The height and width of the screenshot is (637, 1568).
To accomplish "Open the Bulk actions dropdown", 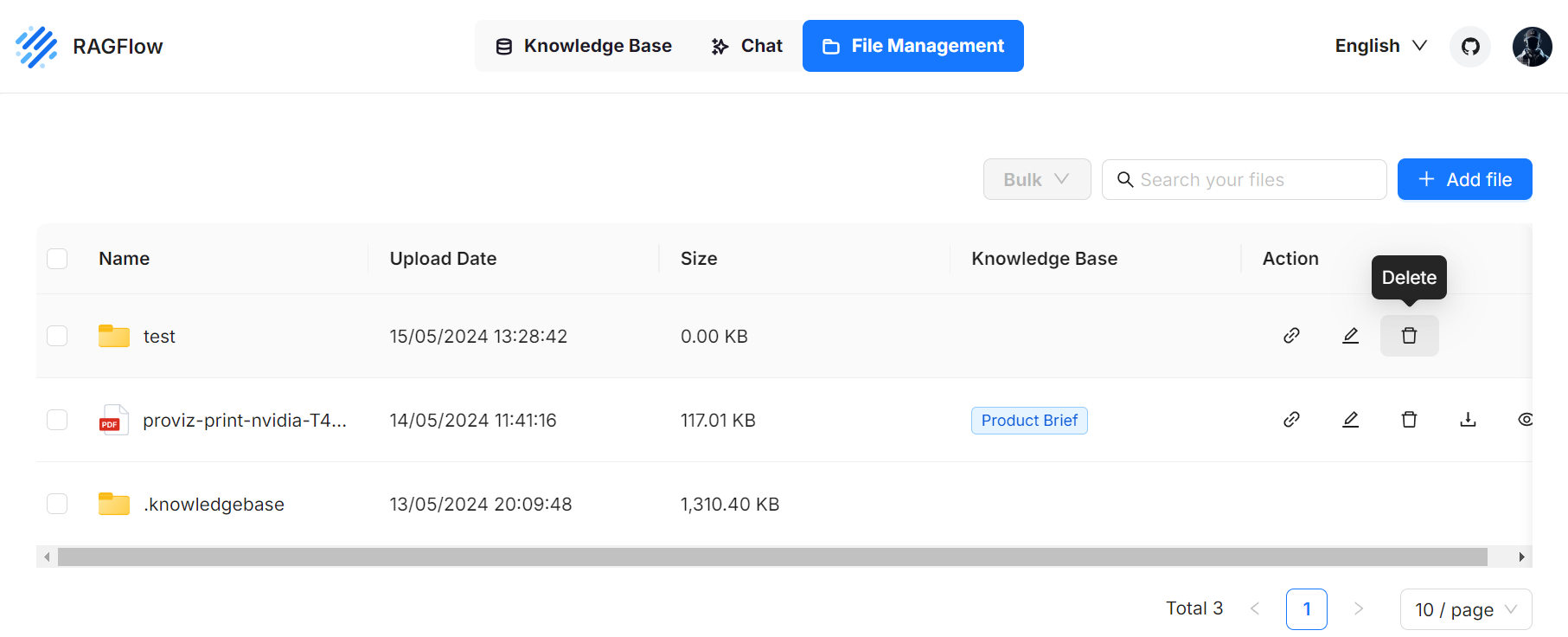I will point(1036,179).
